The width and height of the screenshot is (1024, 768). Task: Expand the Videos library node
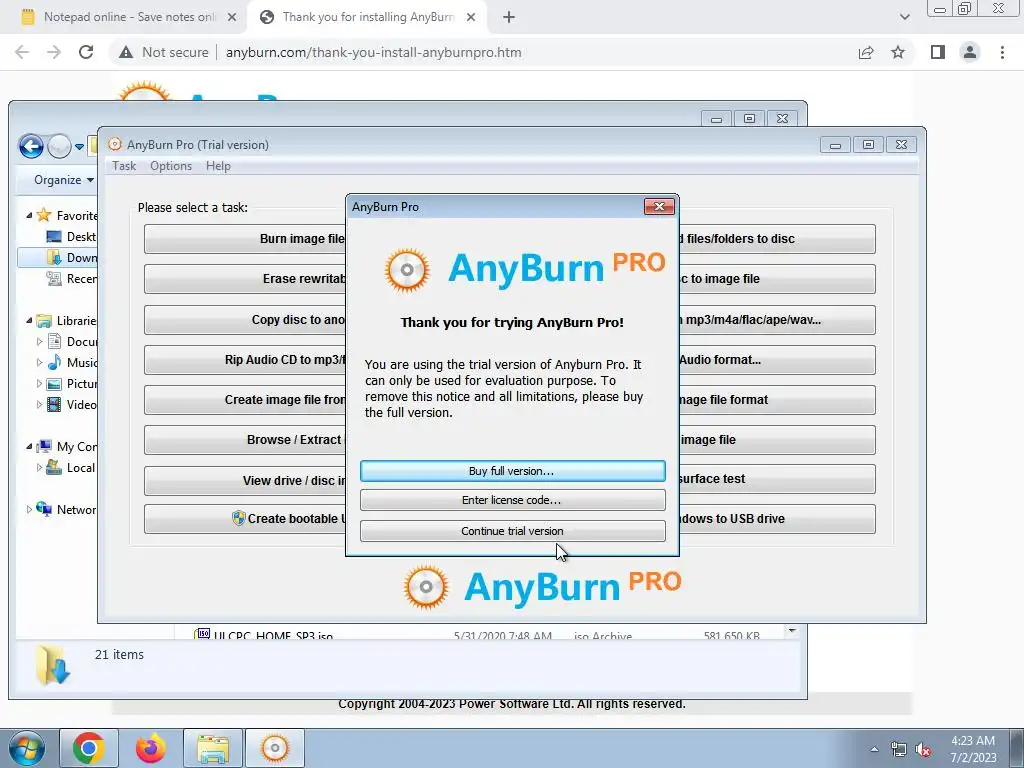[x=39, y=404]
